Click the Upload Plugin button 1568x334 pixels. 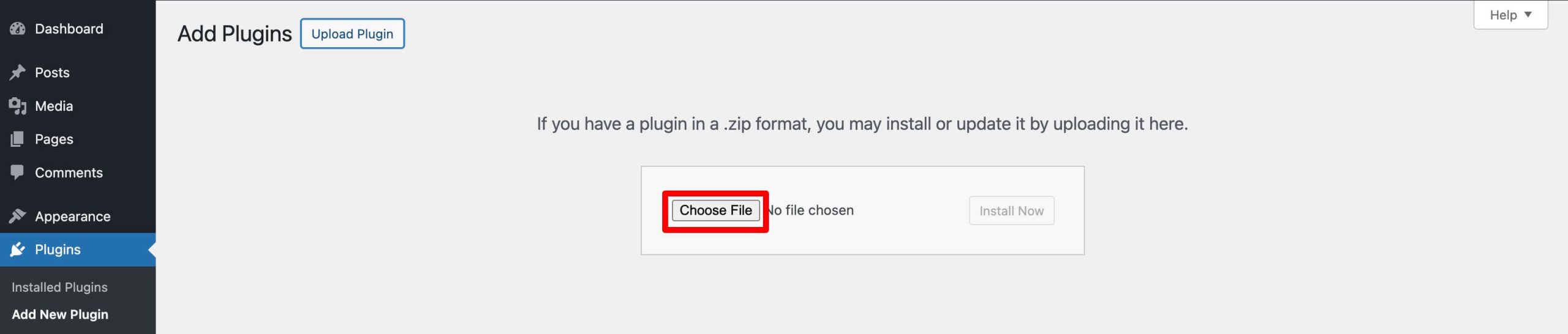352,34
